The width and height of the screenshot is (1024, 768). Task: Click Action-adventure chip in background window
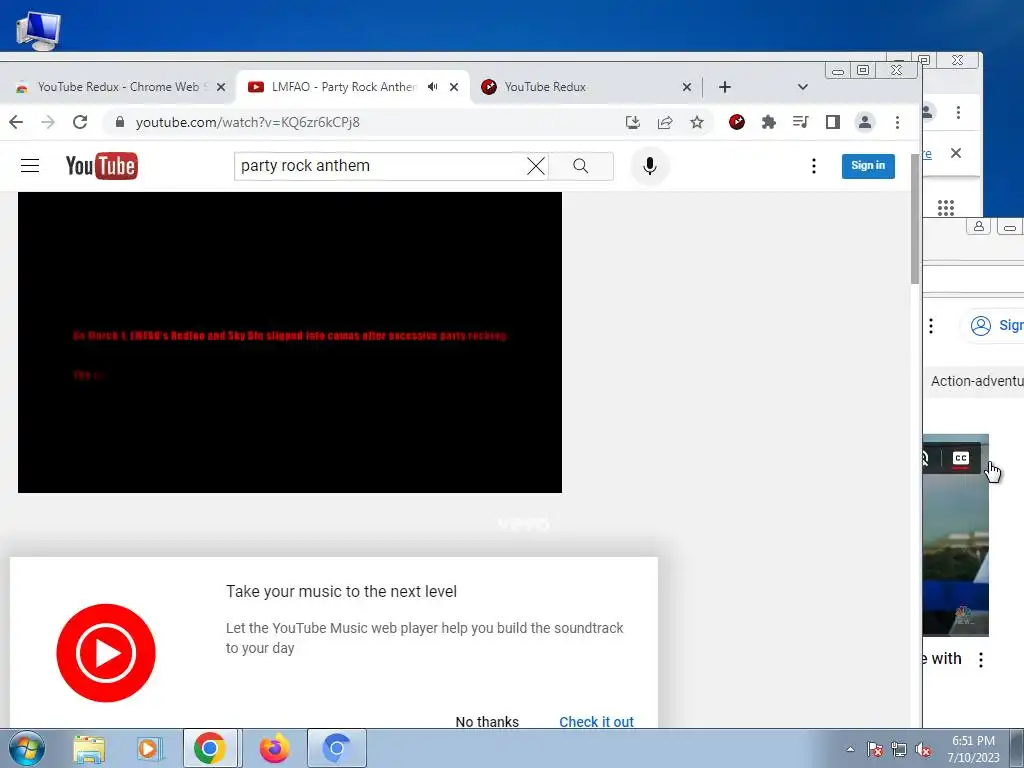point(974,381)
